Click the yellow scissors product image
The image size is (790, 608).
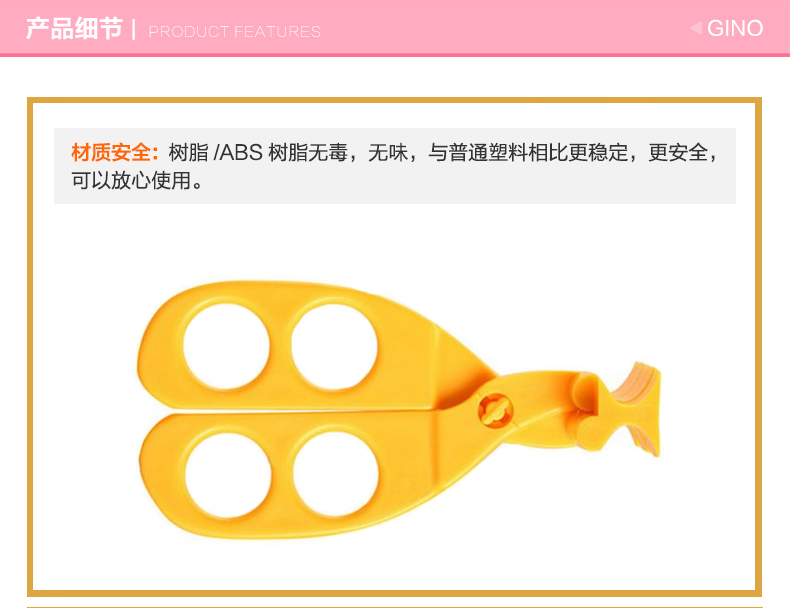(x=398, y=410)
